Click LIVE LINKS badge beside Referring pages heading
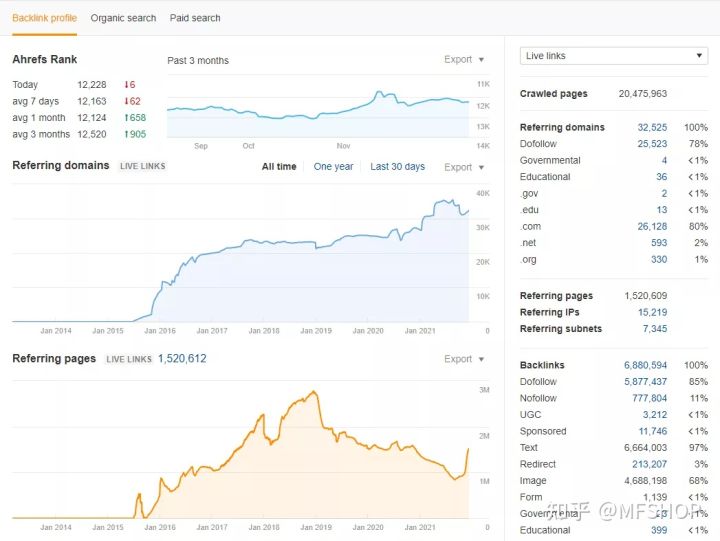 [x=129, y=359]
